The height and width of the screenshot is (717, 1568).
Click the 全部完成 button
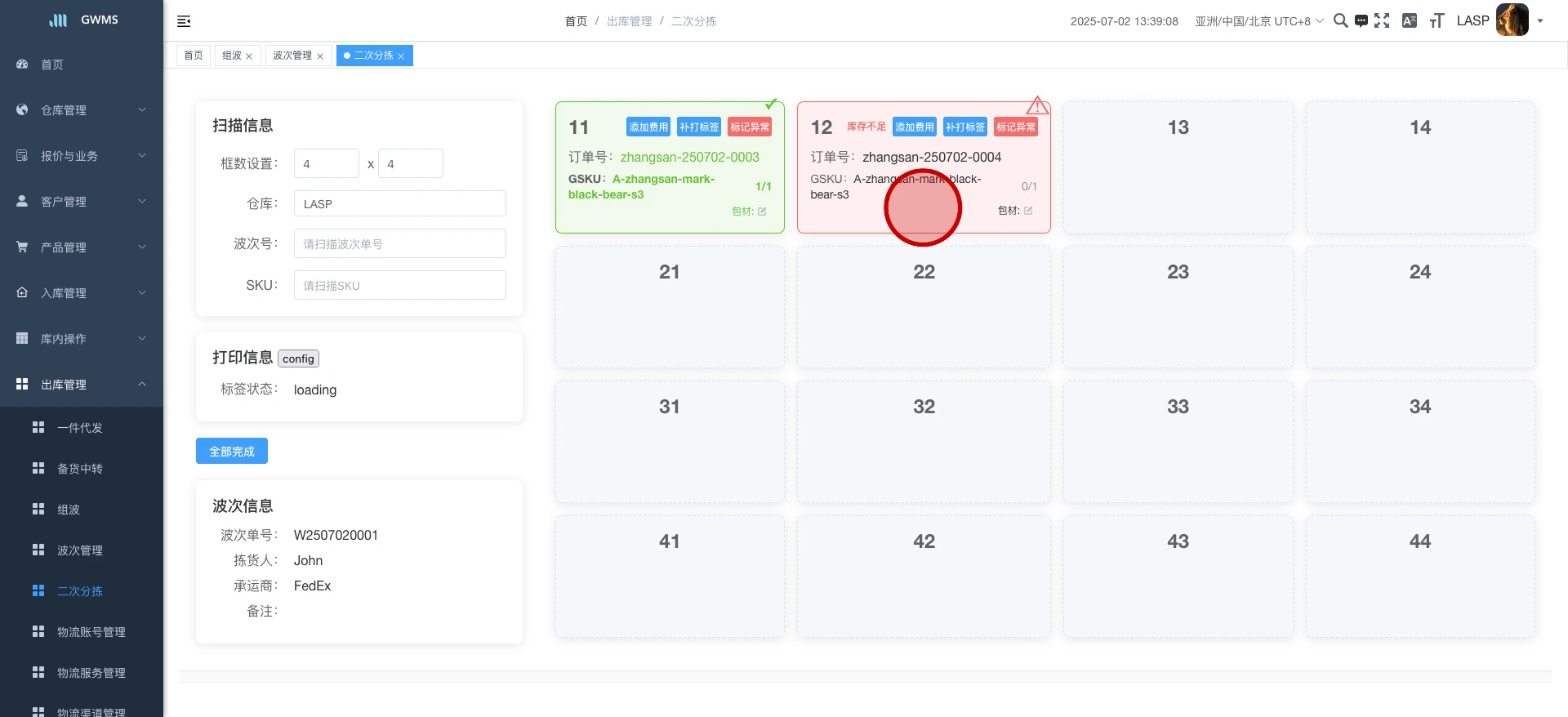(232, 452)
